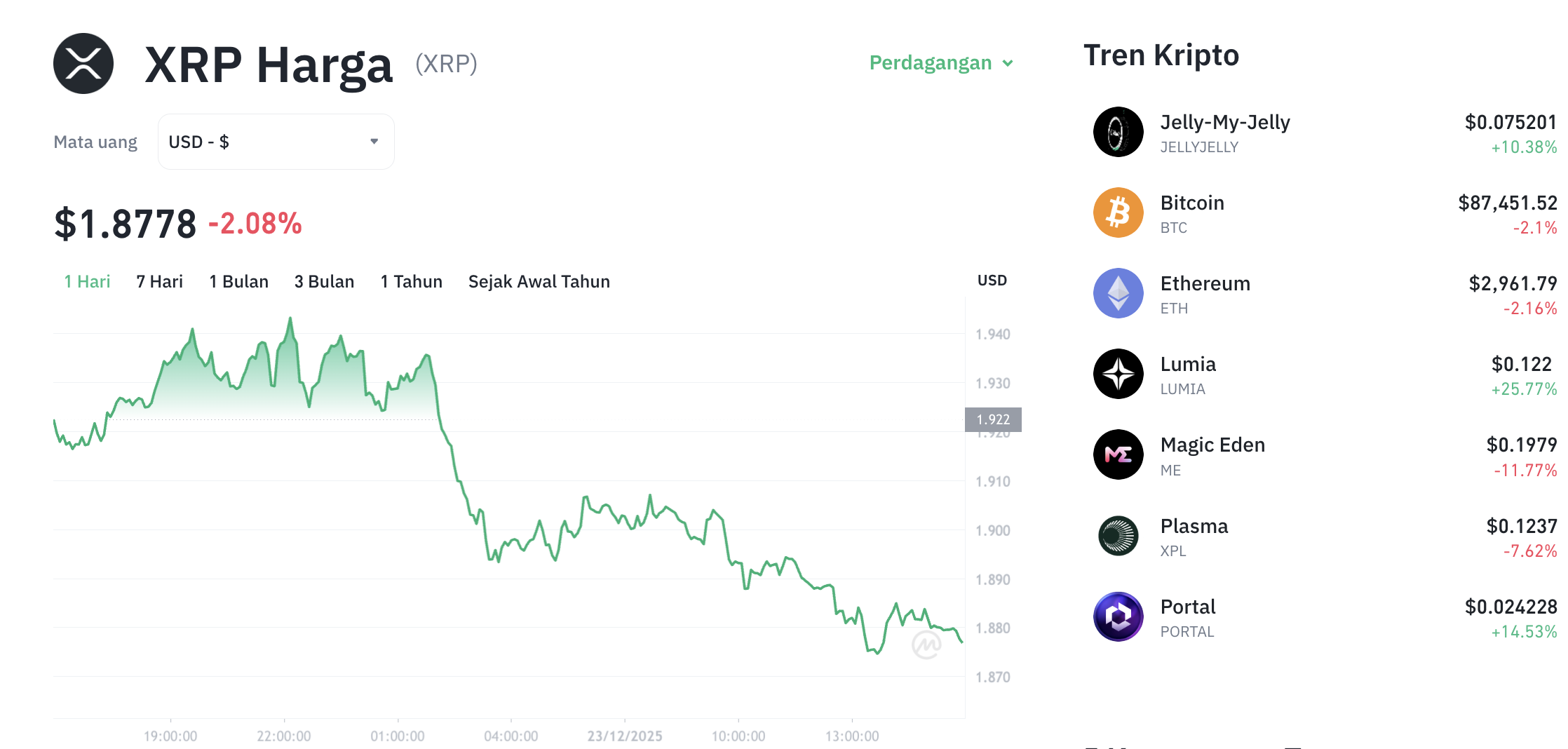The height and width of the screenshot is (749, 1568).
Task: Switch to the 7 Hari chart view
Action: coord(159,281)
